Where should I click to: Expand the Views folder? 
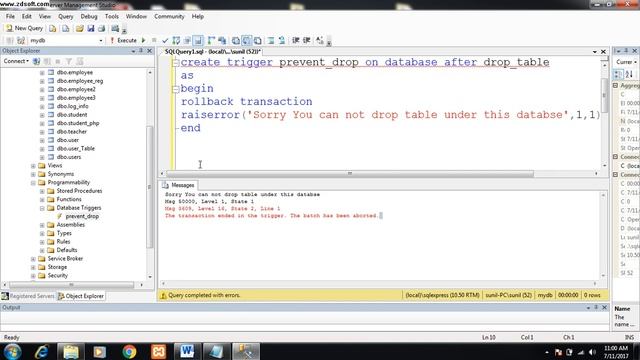tap(33, 166)
